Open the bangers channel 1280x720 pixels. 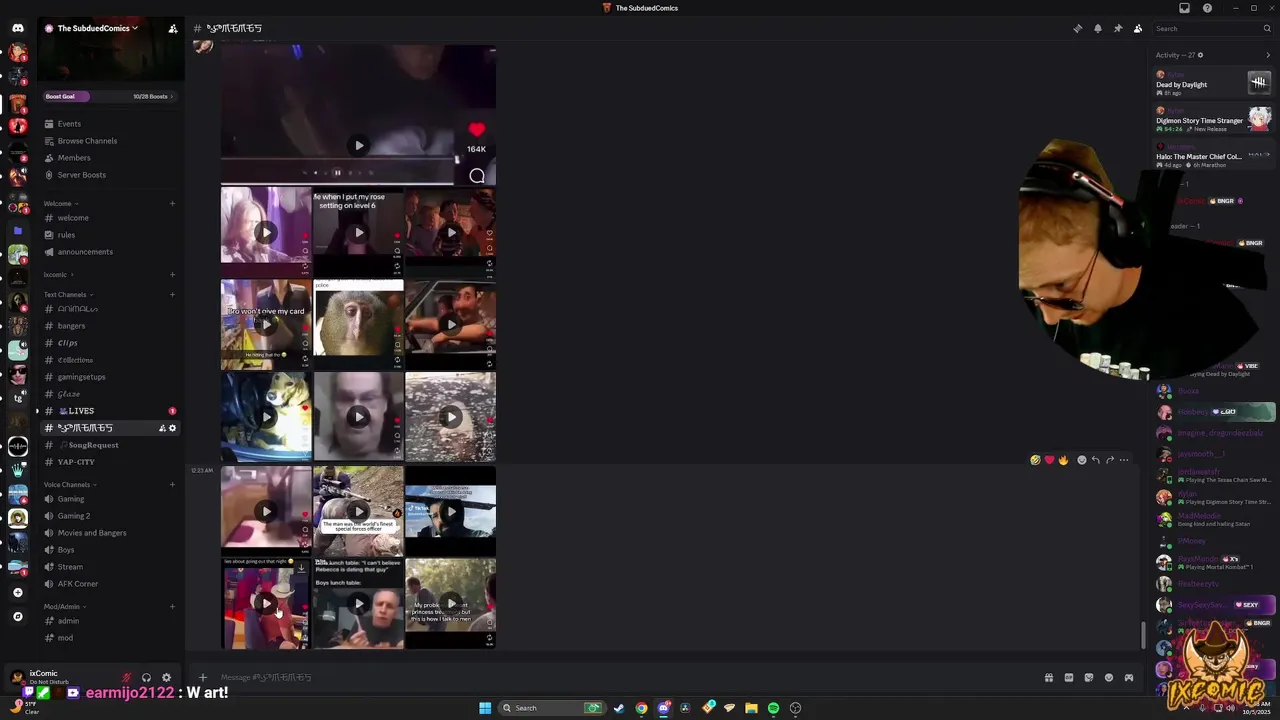point(110,326)
